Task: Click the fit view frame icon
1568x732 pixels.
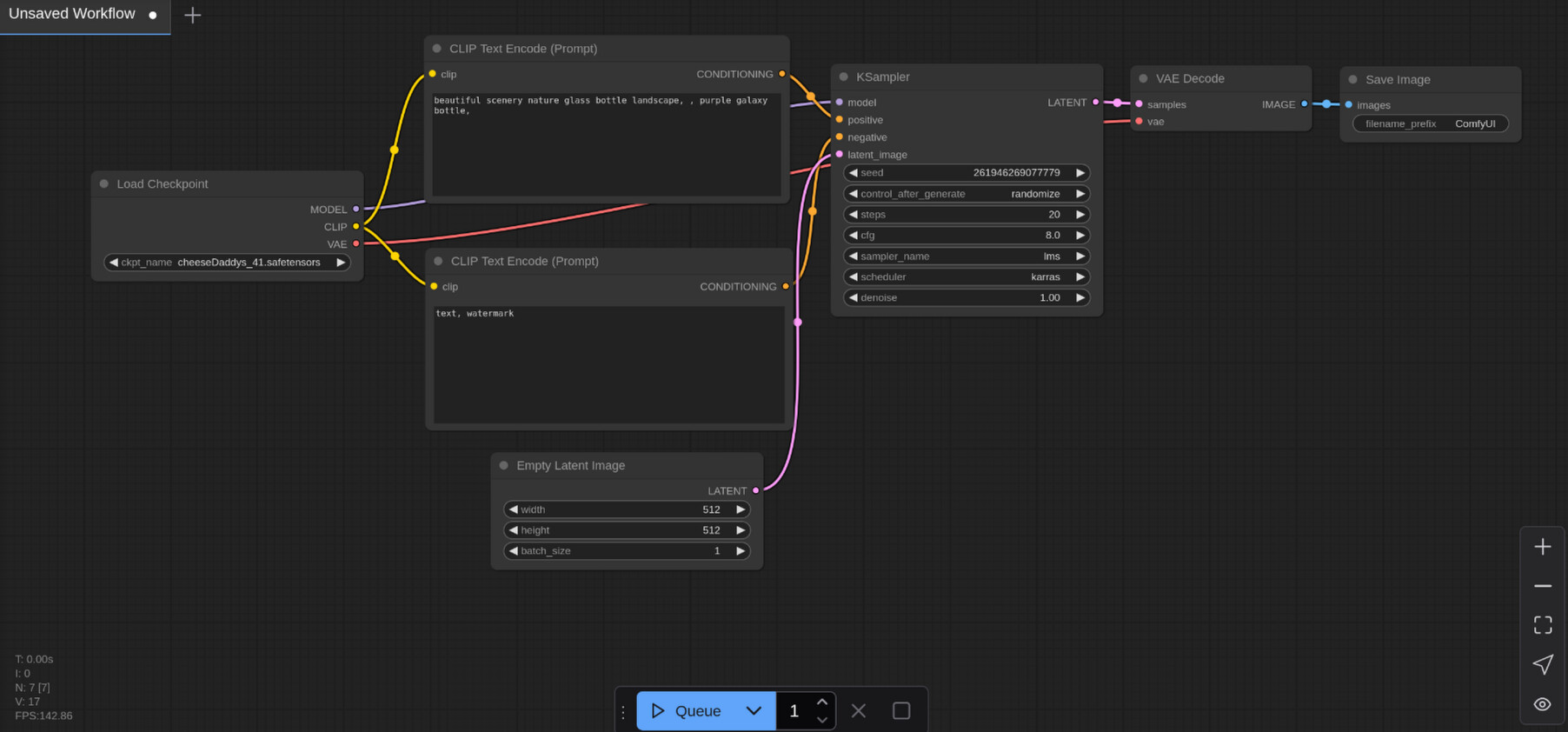Action: tap(1542, 625)
